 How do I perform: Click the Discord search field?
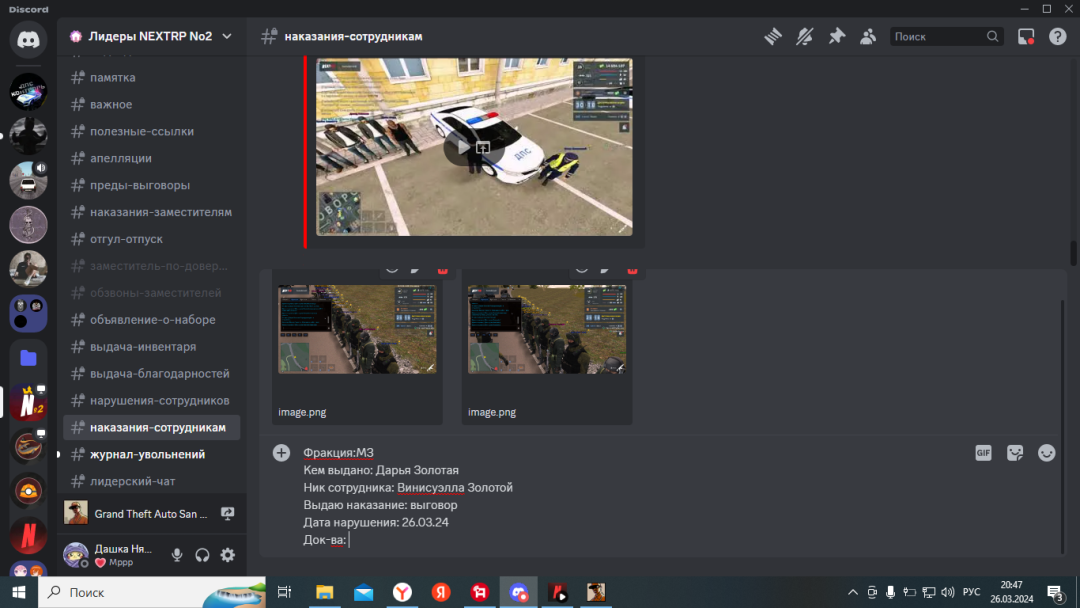point(946,36)
